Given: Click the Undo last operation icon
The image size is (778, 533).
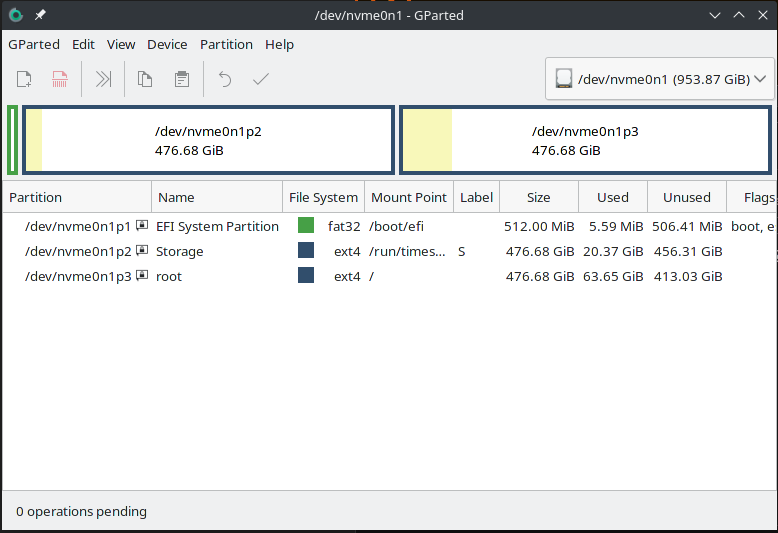Looking at the screenshot, I should pyautogui.click(x=225, y=79).
